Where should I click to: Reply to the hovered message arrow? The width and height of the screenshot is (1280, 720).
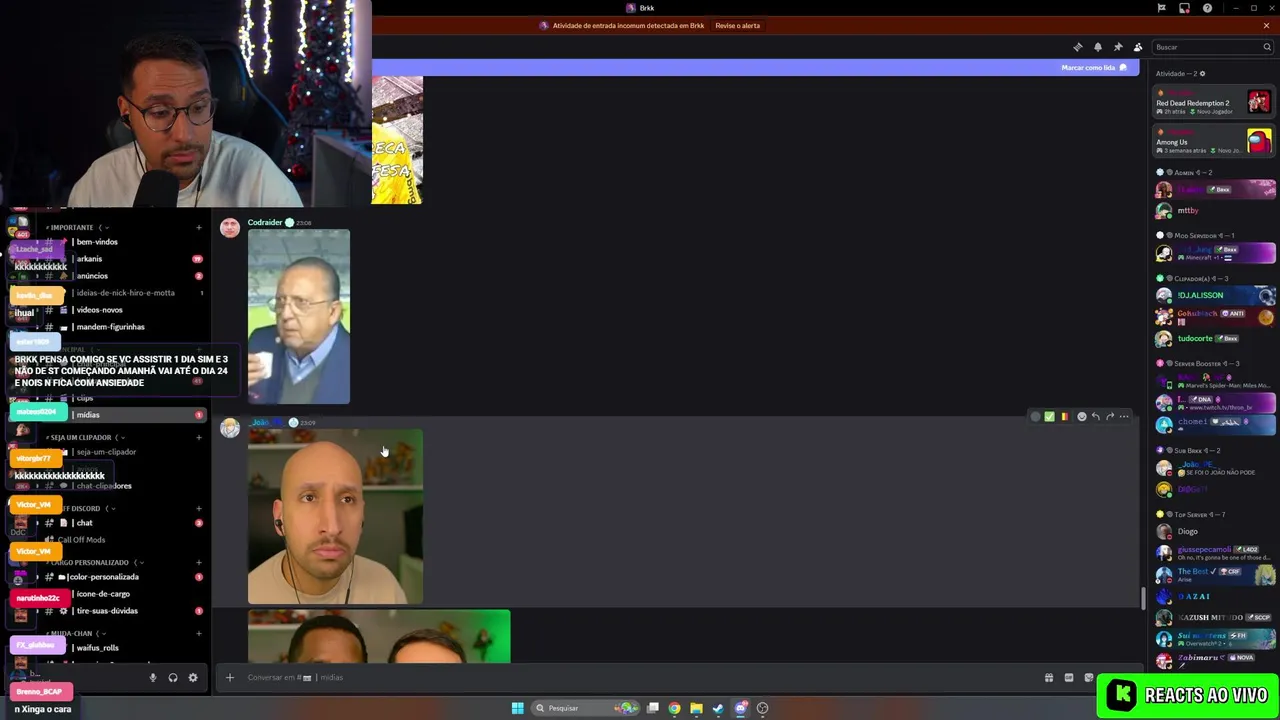pyautogui.click(x=1096, y=417)
